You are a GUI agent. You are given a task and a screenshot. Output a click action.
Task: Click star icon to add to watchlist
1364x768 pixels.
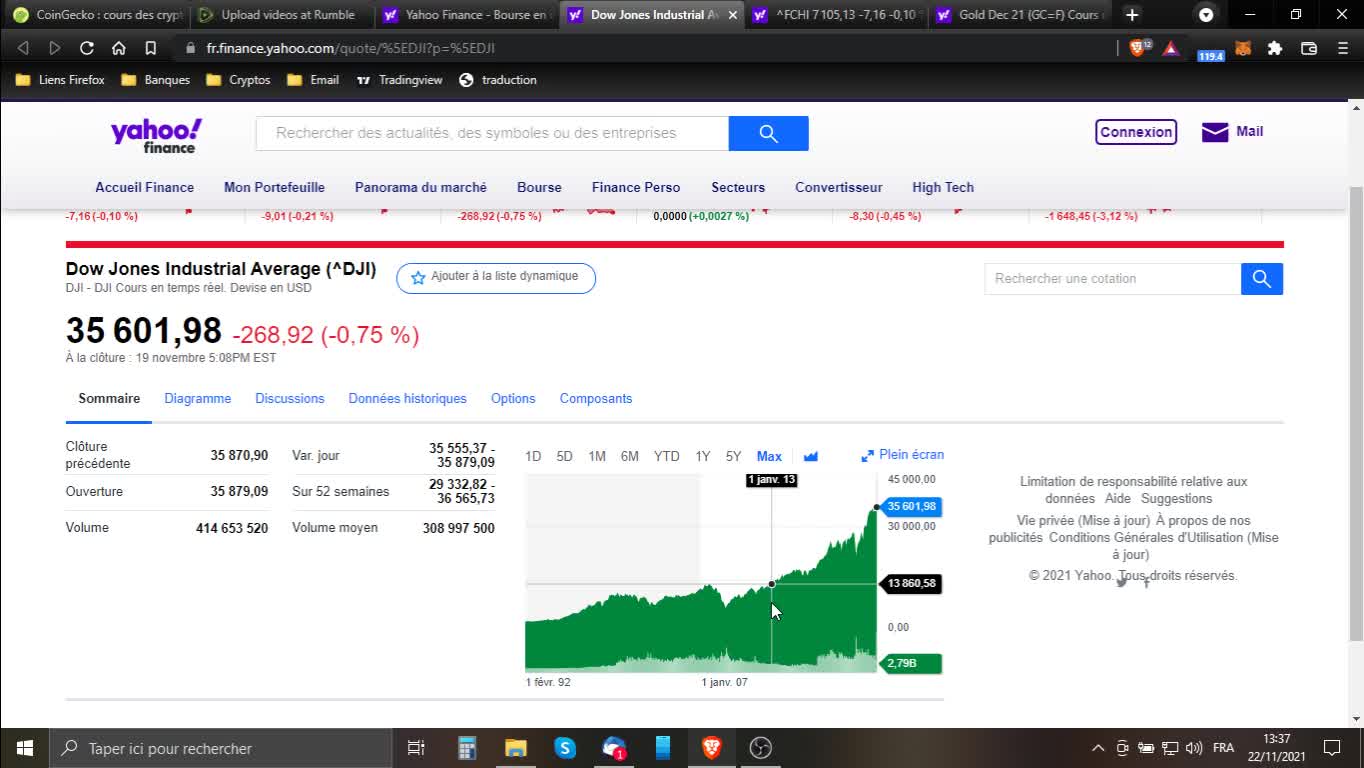tap(418, 277)
